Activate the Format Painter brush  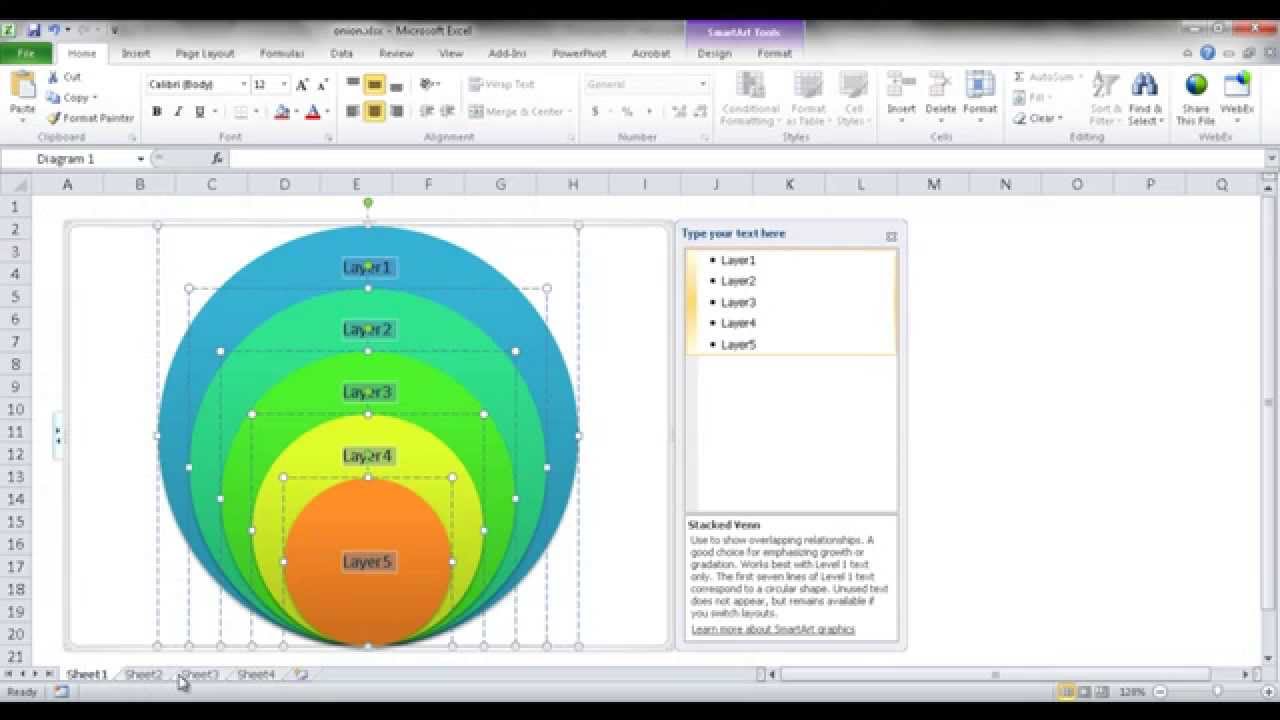click(54, 118)
